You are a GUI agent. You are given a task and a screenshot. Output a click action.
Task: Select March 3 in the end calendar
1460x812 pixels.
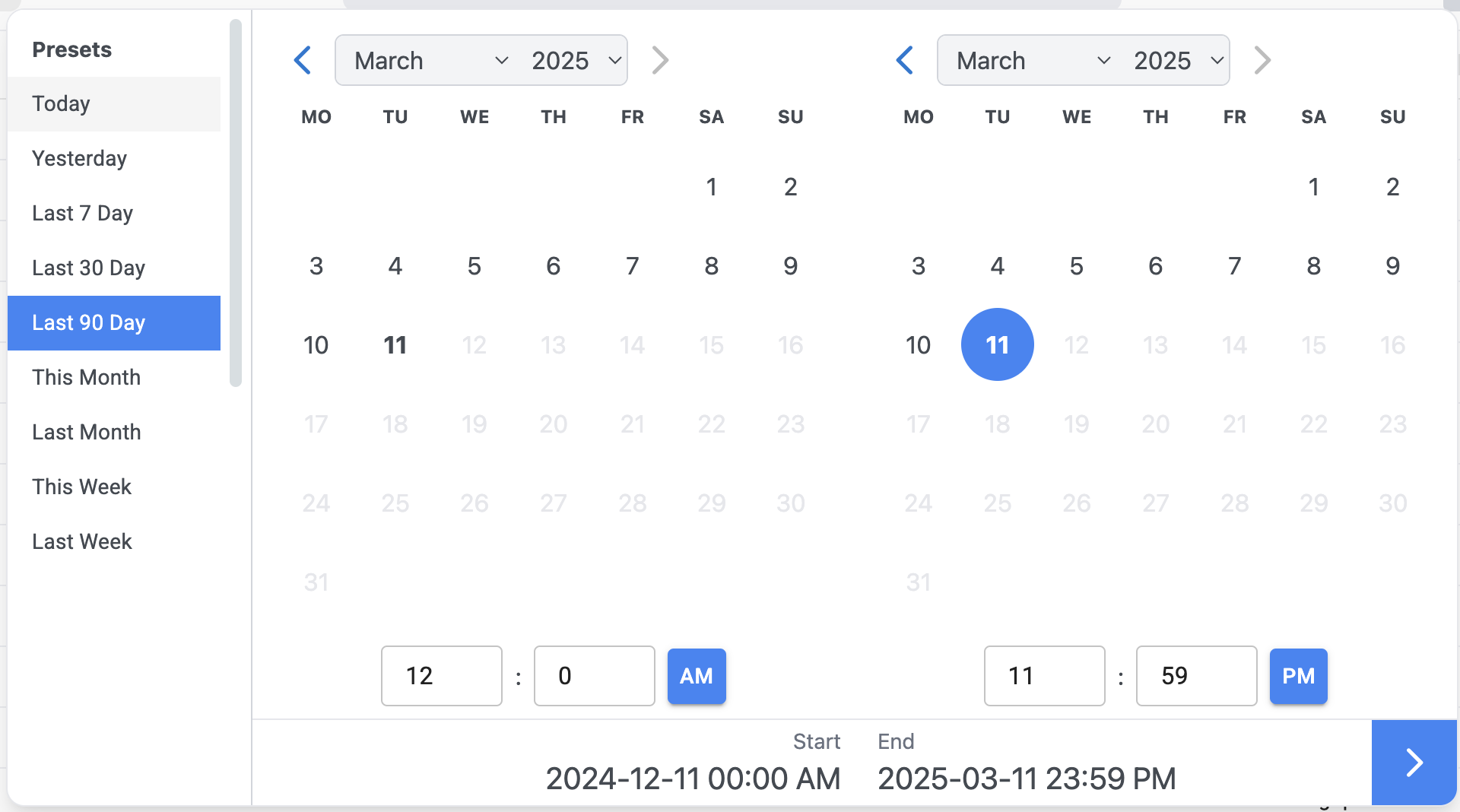coord(919,266)
